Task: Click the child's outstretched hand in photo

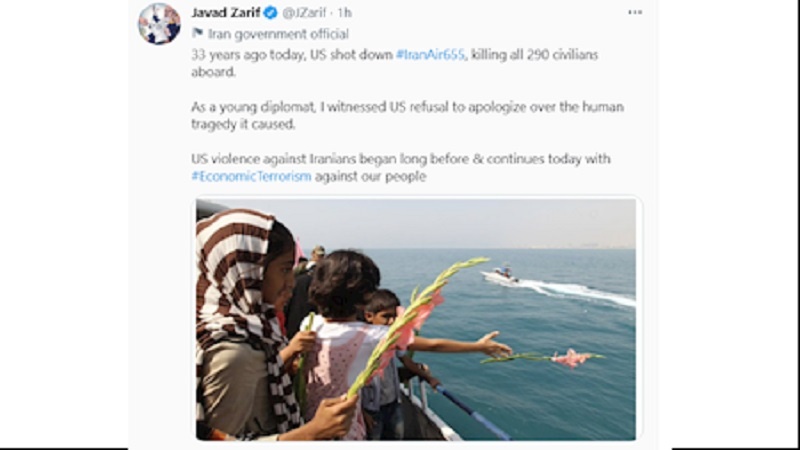Action: point(493,345)
